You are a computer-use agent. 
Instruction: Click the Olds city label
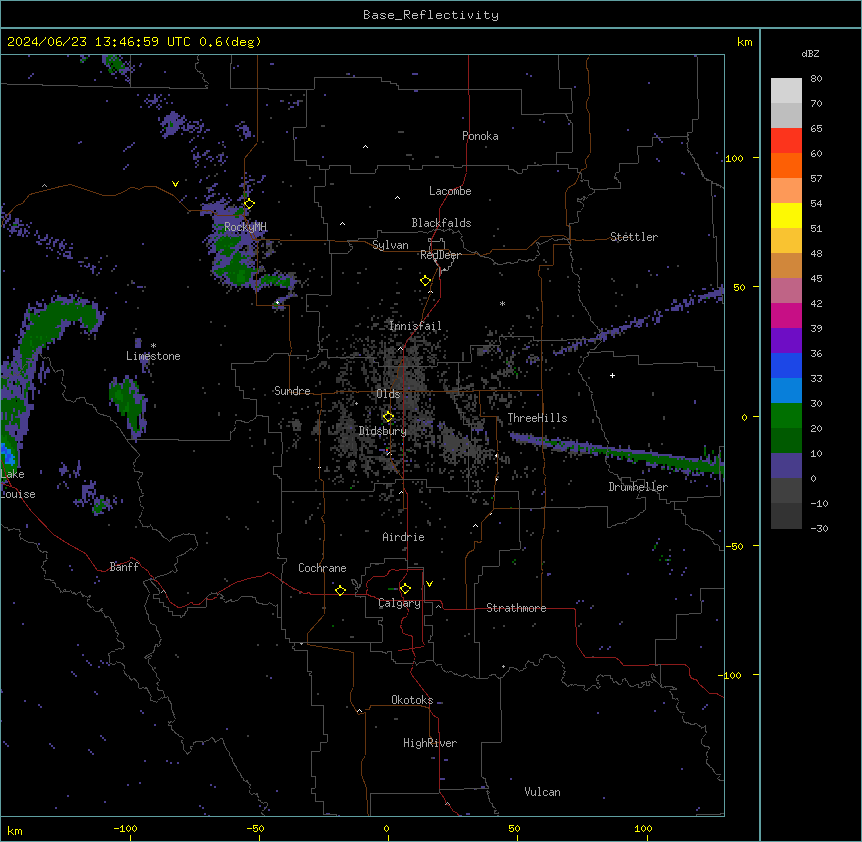388,394
